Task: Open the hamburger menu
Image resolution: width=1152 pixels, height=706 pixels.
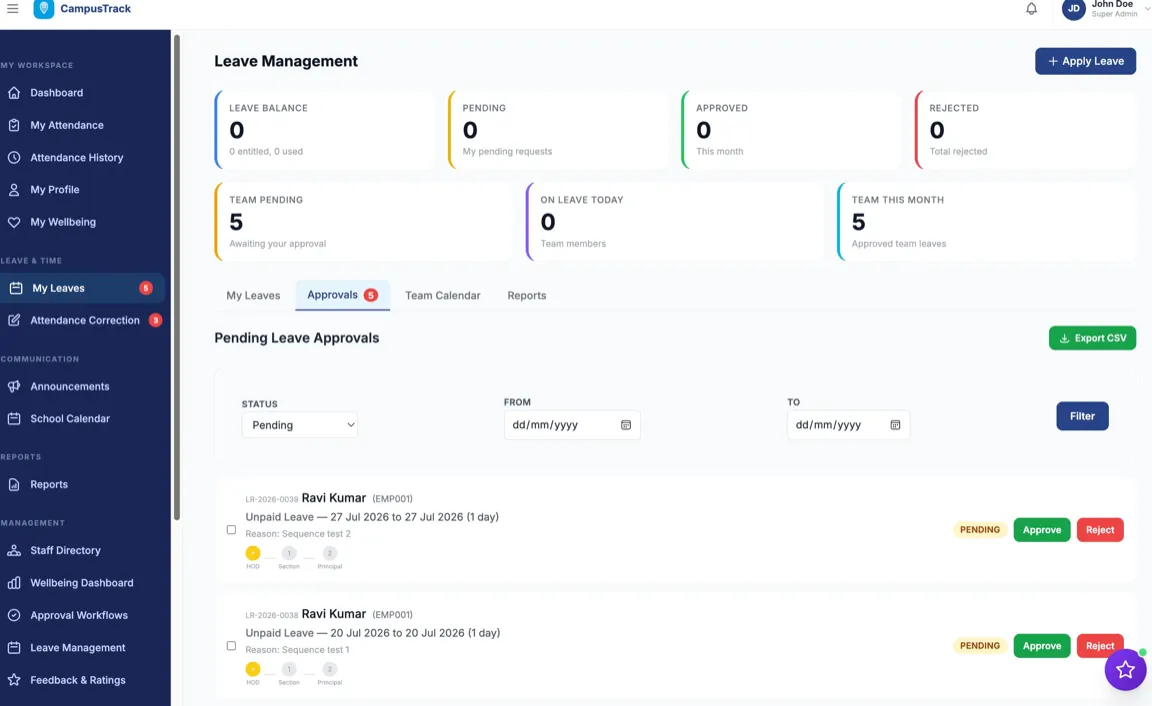Action: (13, 8)
